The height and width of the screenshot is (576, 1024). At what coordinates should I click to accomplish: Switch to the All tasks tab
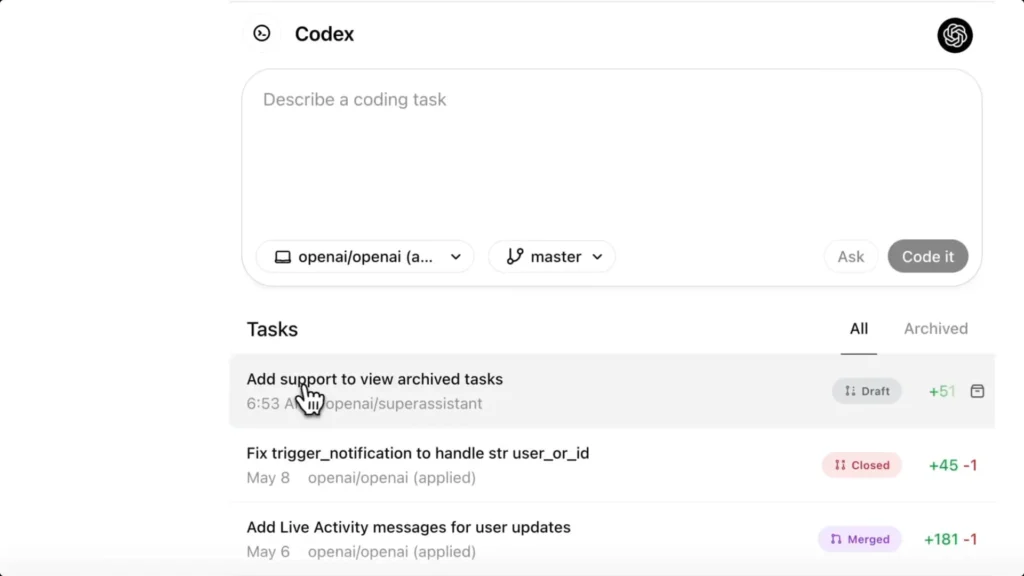click(x=858, y=328)
